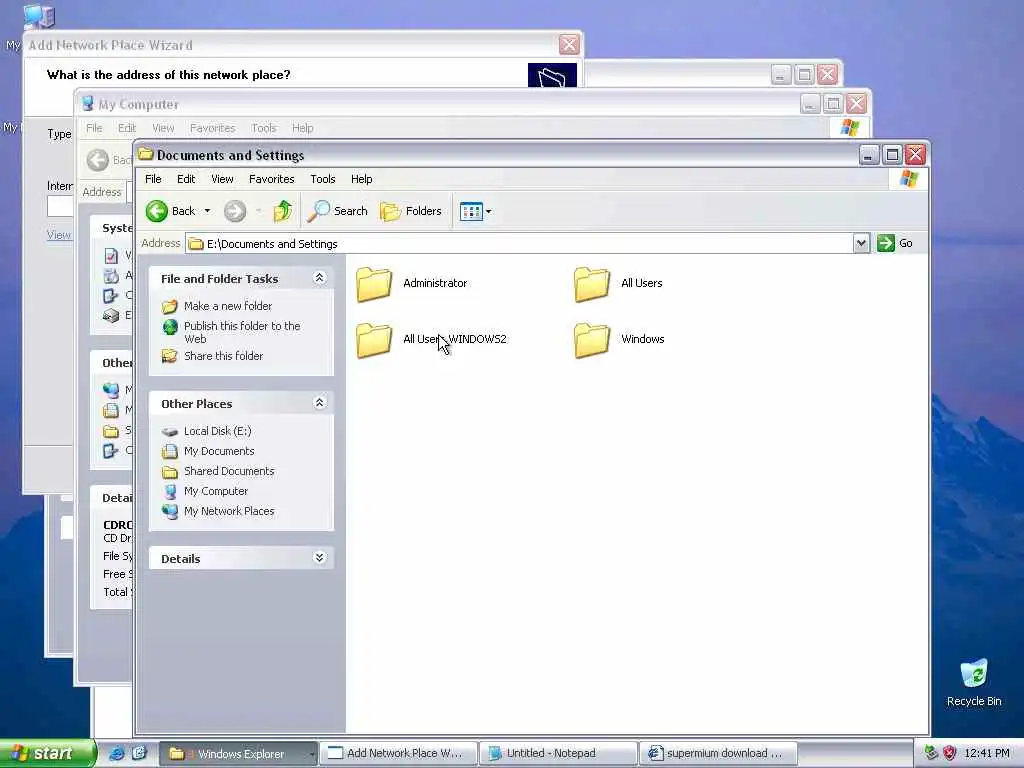Open My Documents in Other Places
This screenshot has height=768, width=1024.
[x=219, y=451]
